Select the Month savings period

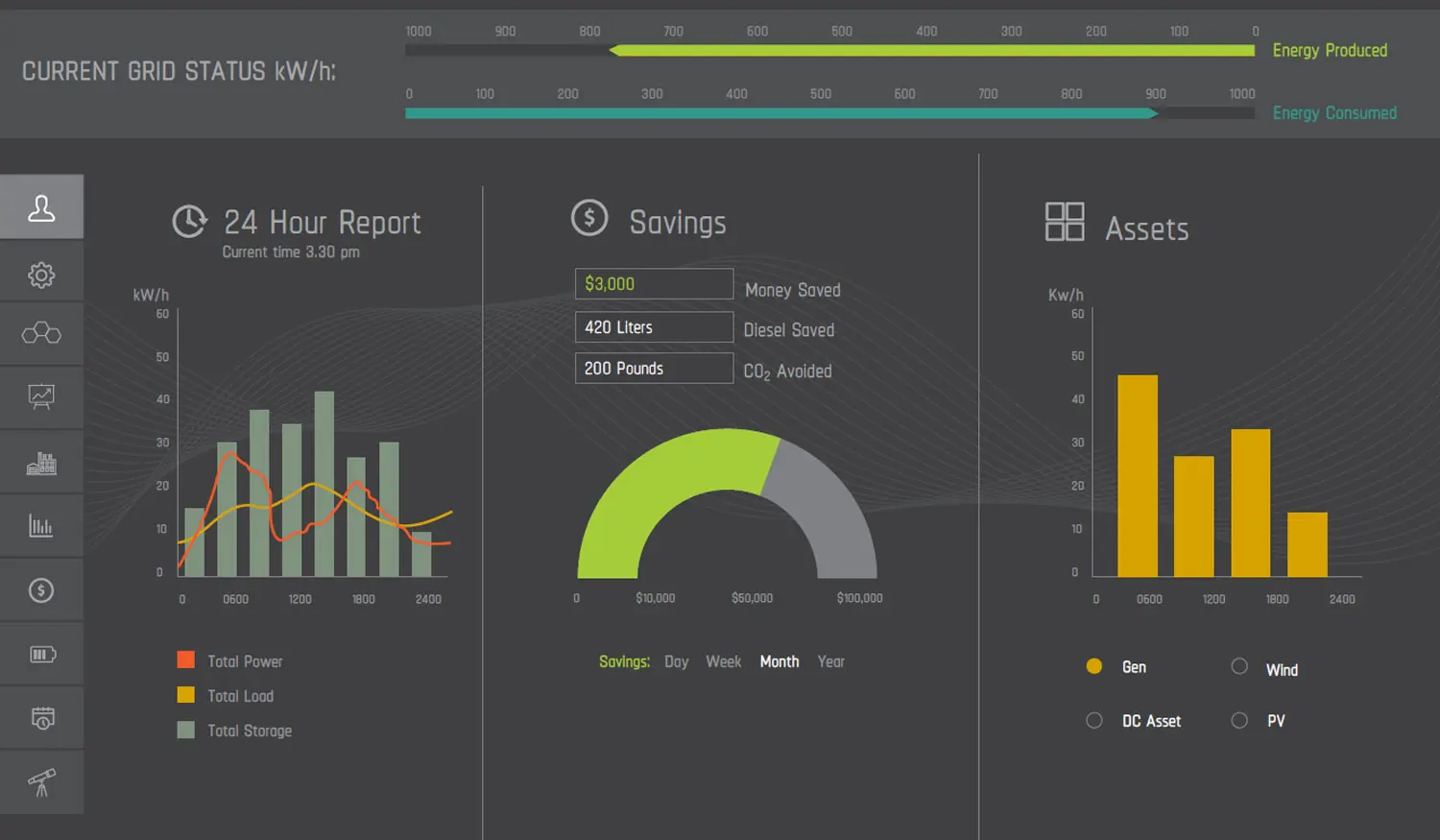tap(779, 661)
